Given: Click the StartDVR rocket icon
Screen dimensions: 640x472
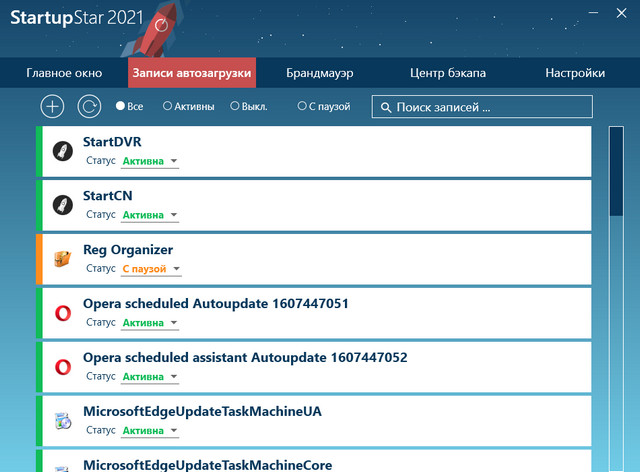Looking at the screenshot, I should point(63,151).
